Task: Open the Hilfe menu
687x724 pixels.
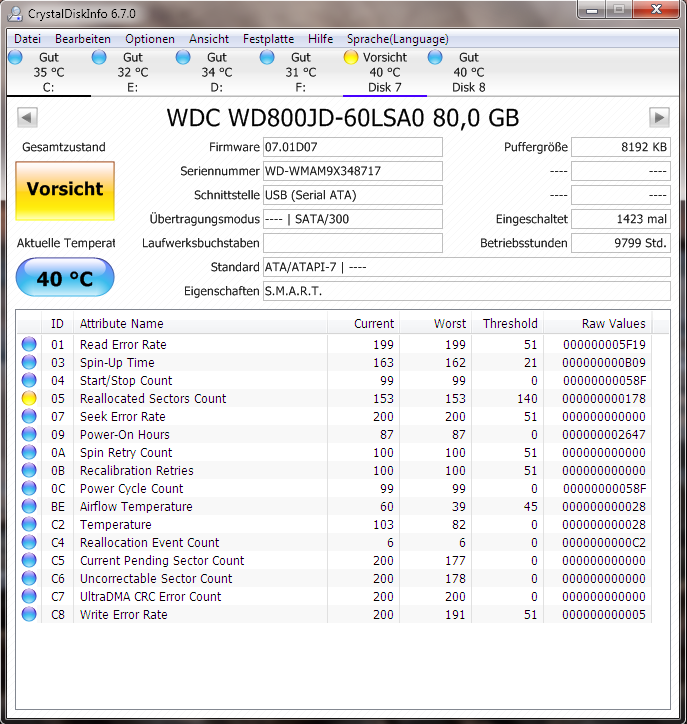Action: point(320,39)
